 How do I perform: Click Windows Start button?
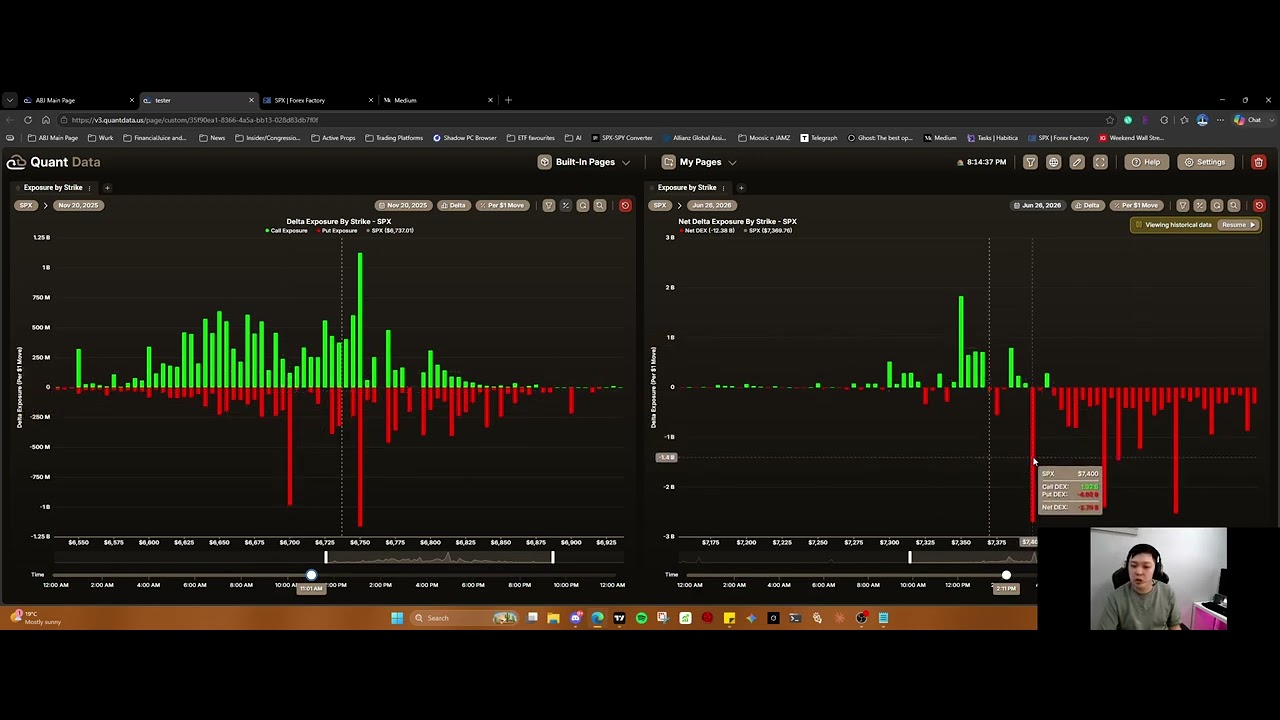(x=397, y=618)
